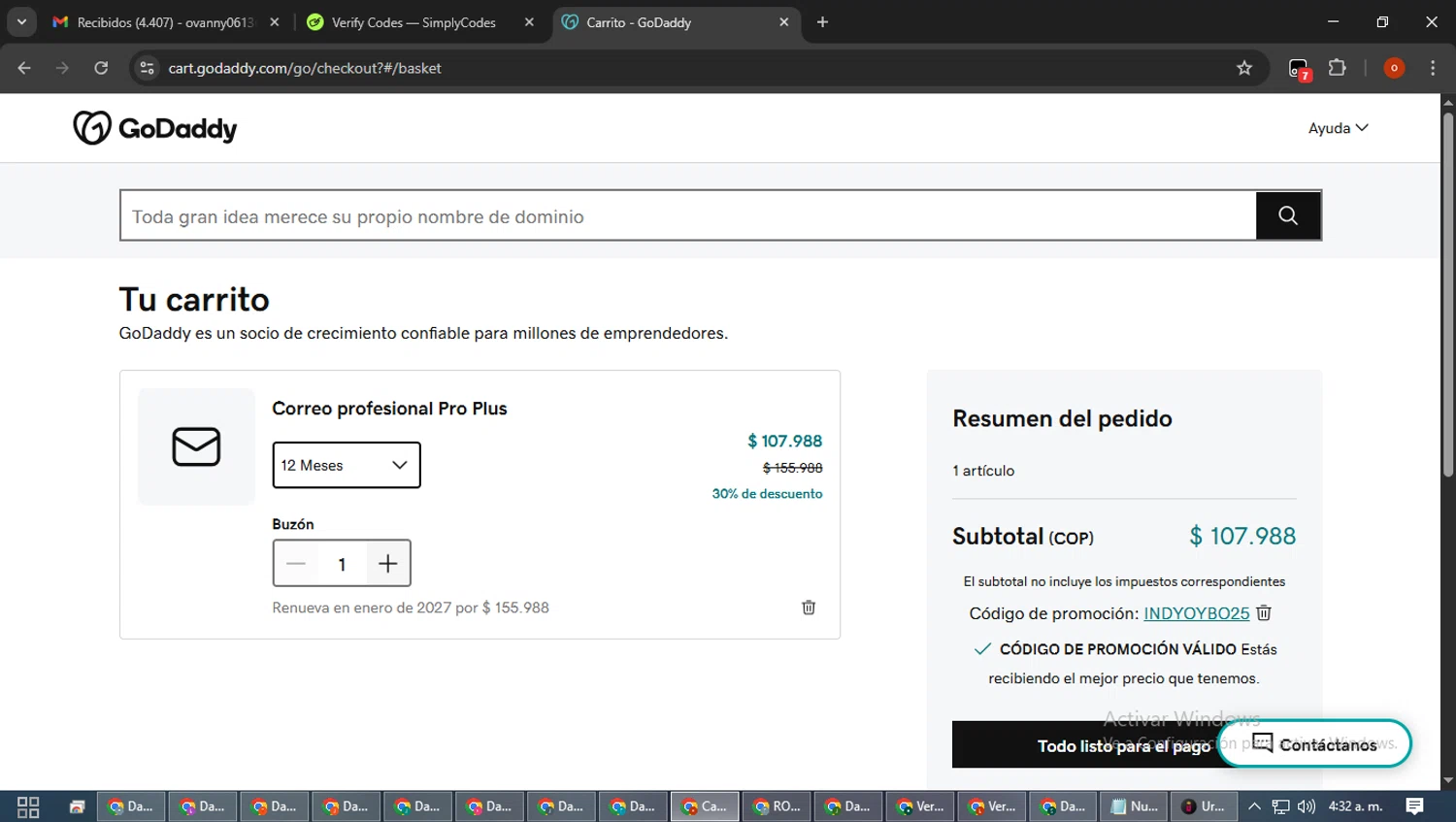Click the taskbar icon next to Task View
1456x822 pixels.
click(78, 806)
